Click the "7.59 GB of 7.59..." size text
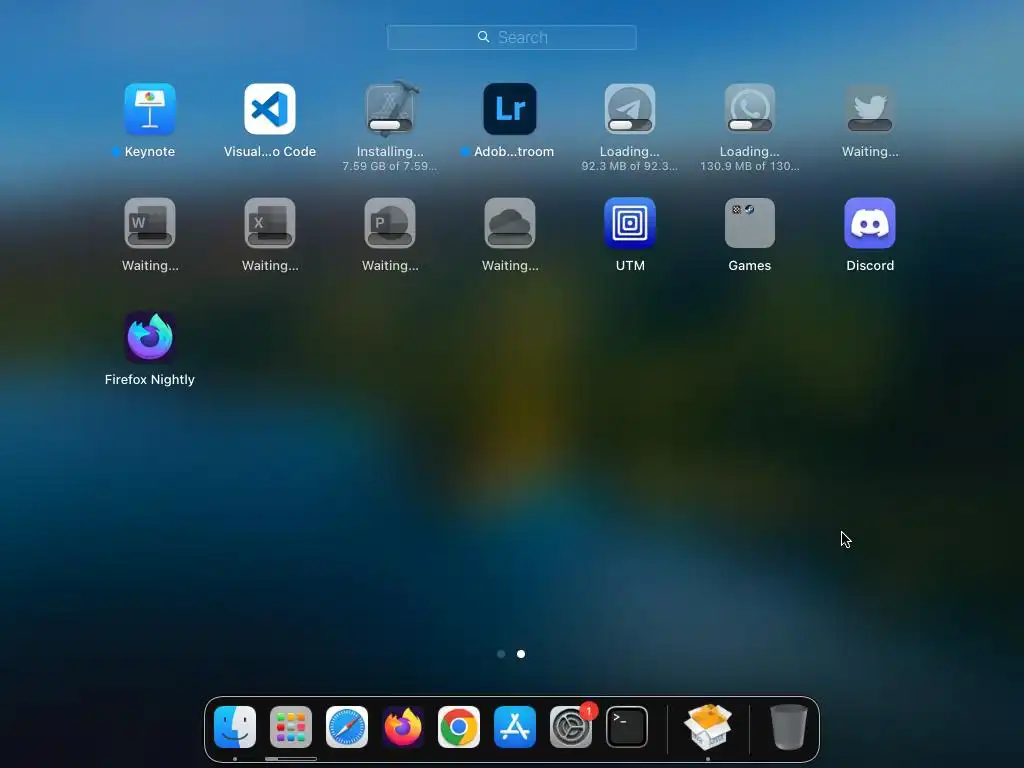 click(x=390, y=167)
